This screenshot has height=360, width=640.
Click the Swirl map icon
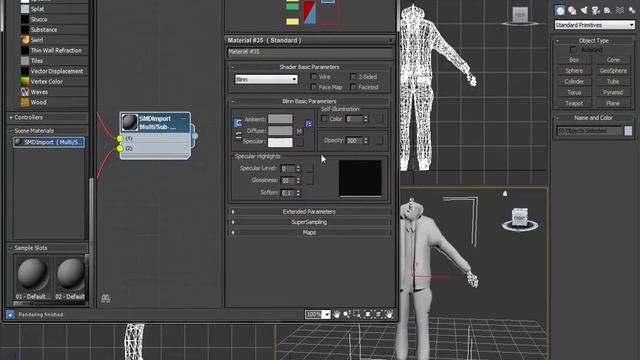[x=25, y=40]
